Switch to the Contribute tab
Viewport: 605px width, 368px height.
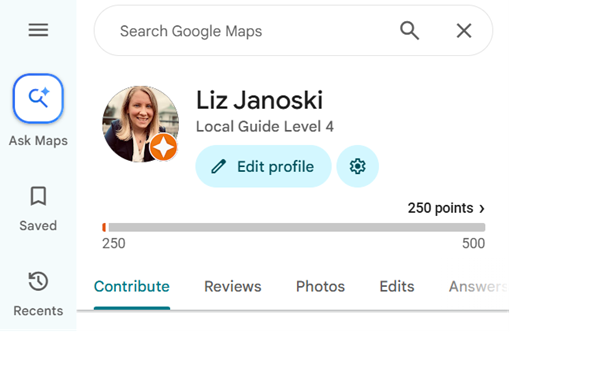tap(132, 287)
